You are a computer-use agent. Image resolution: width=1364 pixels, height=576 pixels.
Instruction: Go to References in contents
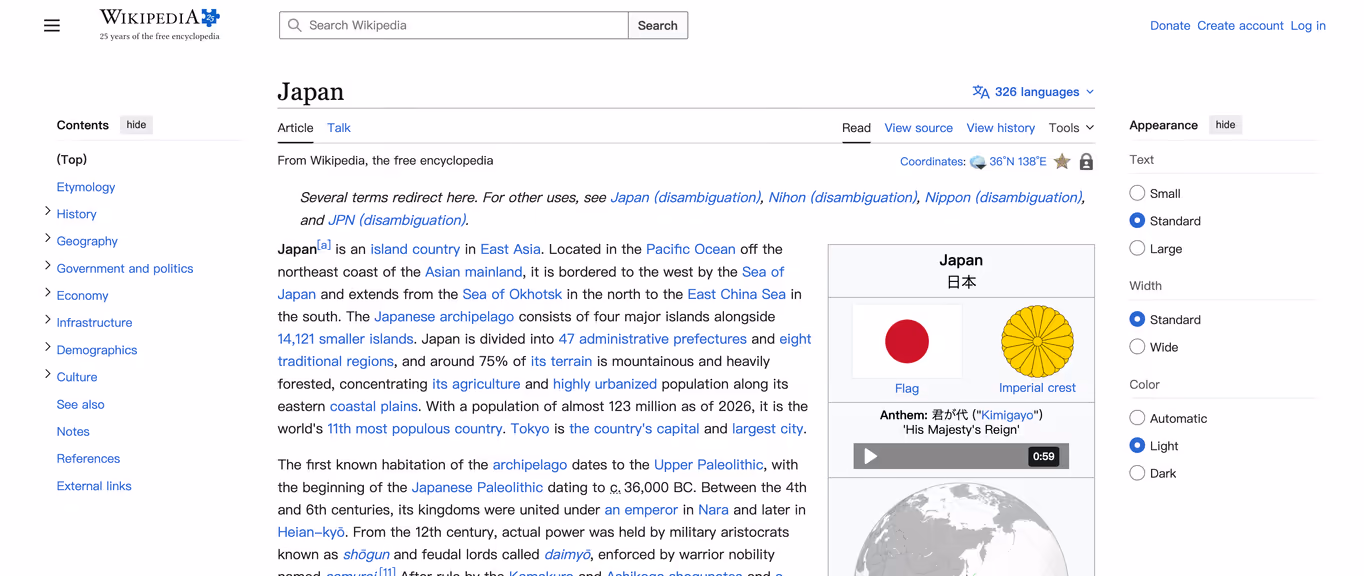88,459
